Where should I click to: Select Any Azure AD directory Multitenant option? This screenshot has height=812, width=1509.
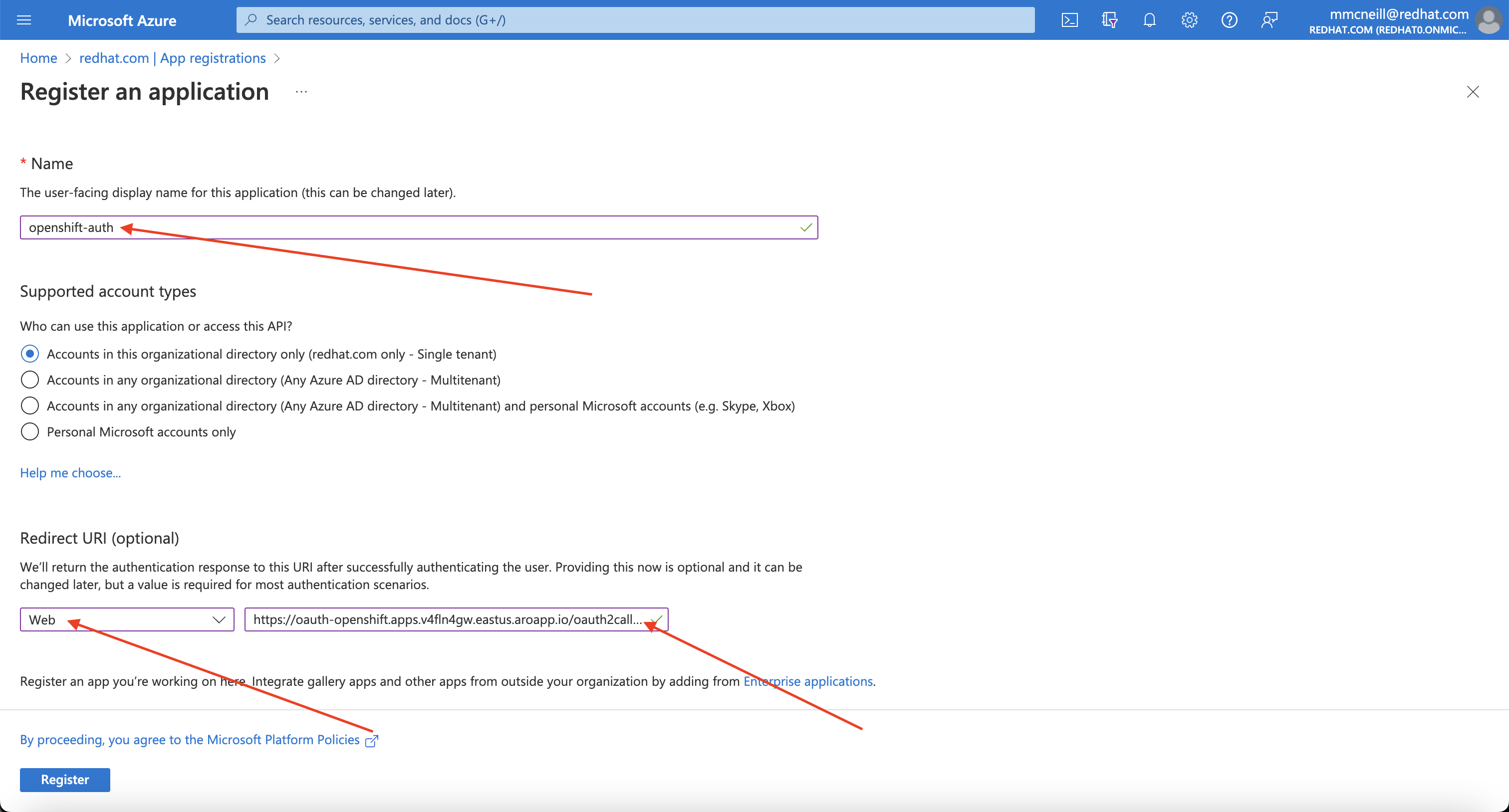(x=29, y=380)
